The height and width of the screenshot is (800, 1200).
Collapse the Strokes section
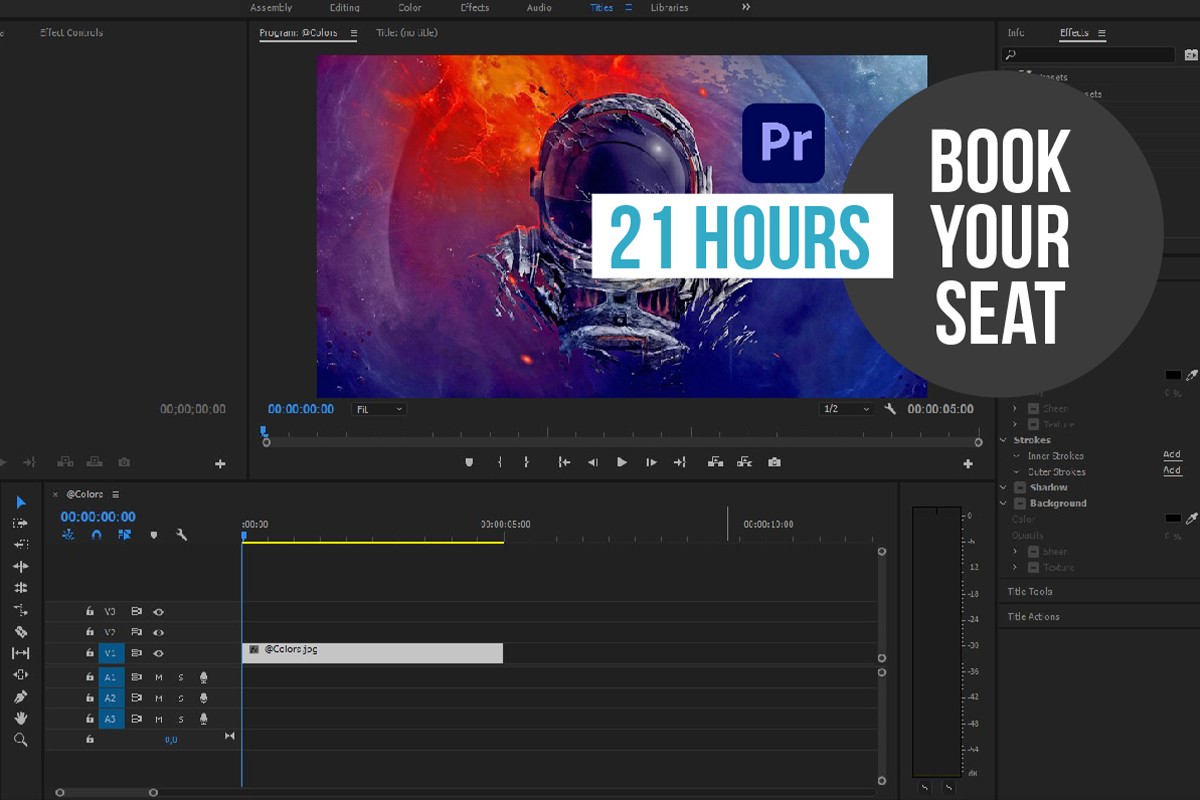[1004, 440]
